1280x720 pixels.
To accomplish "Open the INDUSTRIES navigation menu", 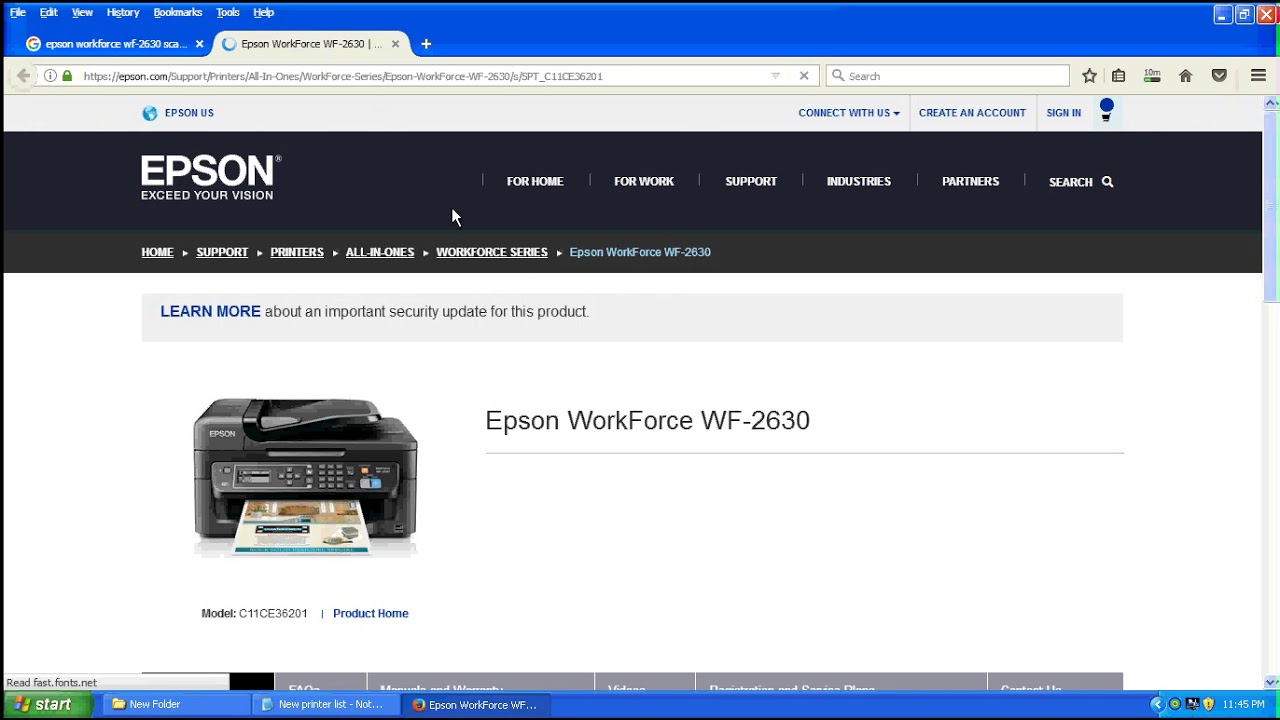I will pos(859,182).
